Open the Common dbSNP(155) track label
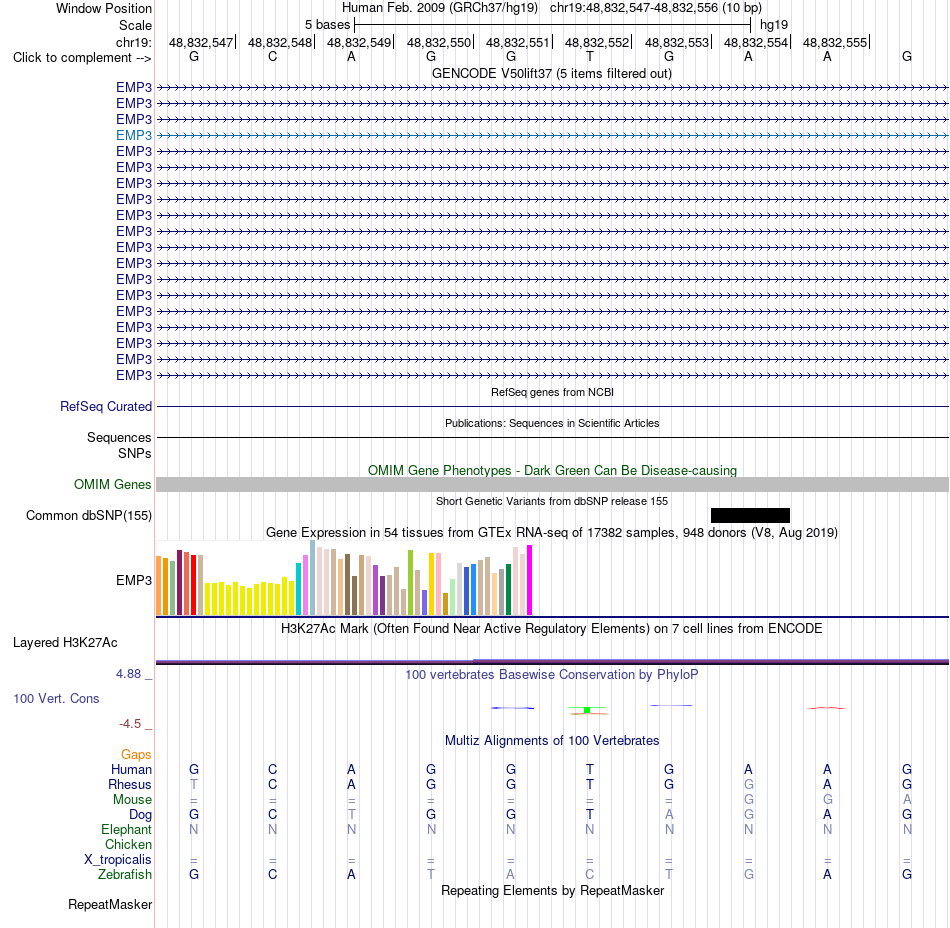Screen dimensions: 950x928 tap(88, 515)
